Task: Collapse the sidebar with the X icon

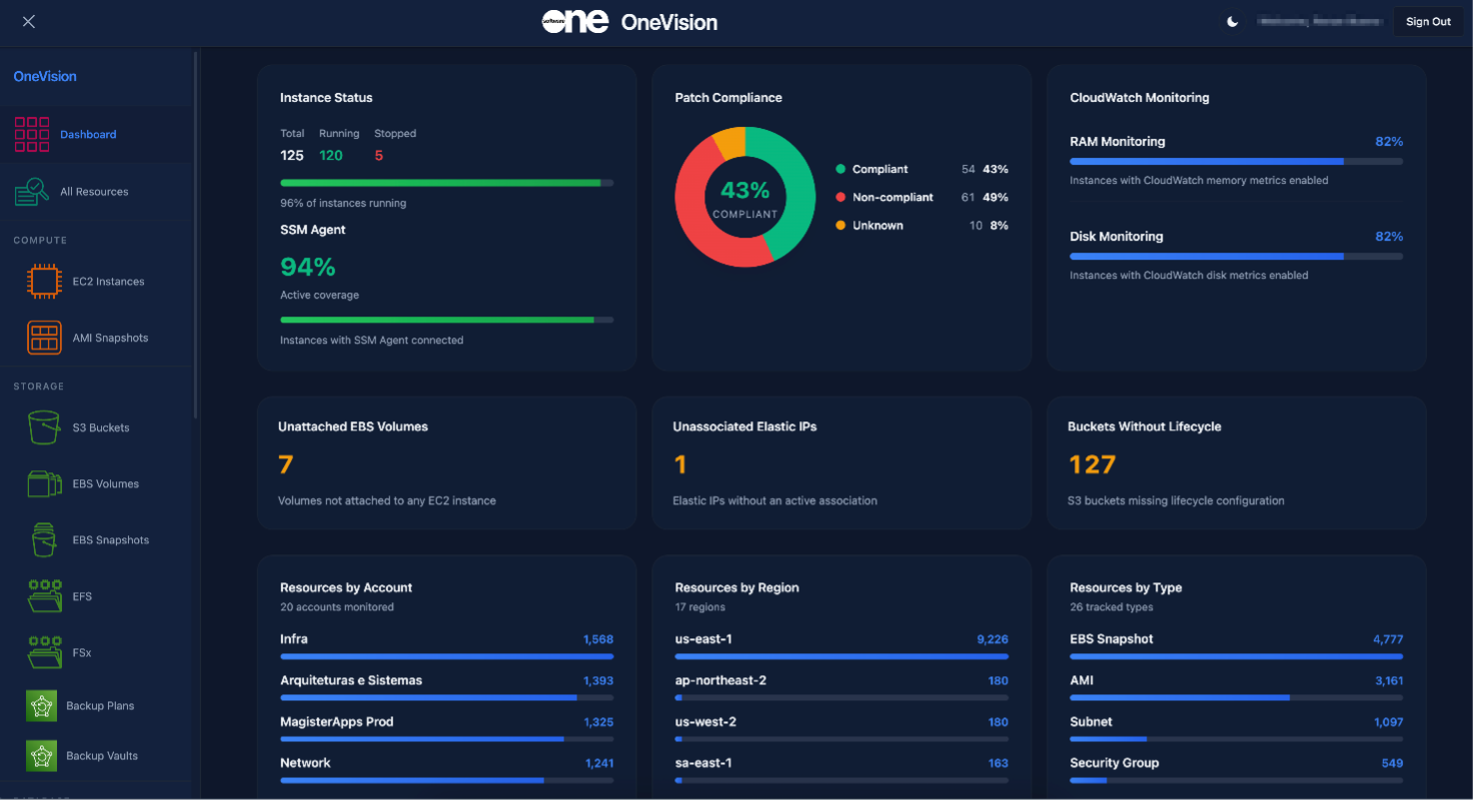Action: 28,22
